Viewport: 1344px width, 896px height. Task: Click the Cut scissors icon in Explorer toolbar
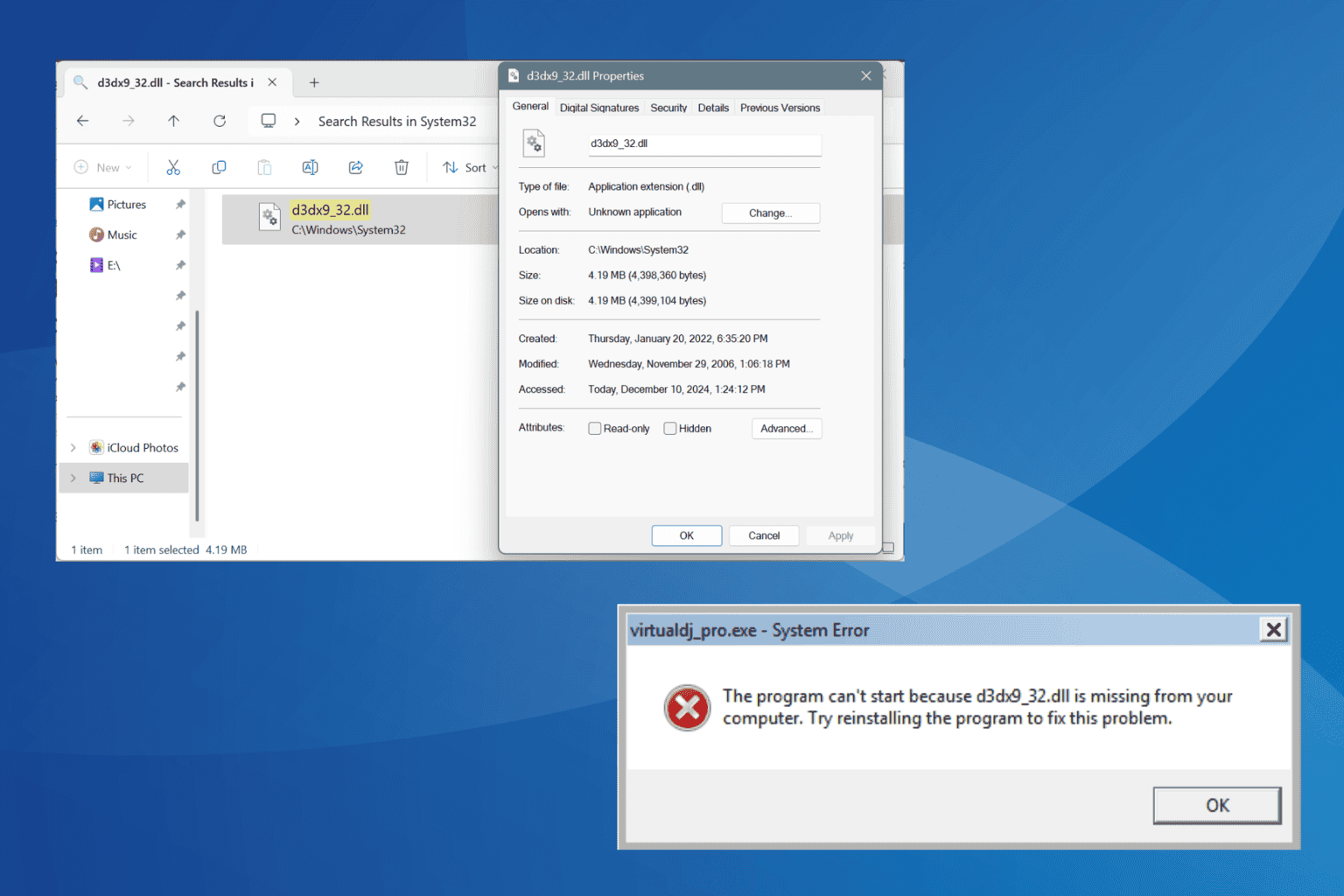click(x=173, y=167)
